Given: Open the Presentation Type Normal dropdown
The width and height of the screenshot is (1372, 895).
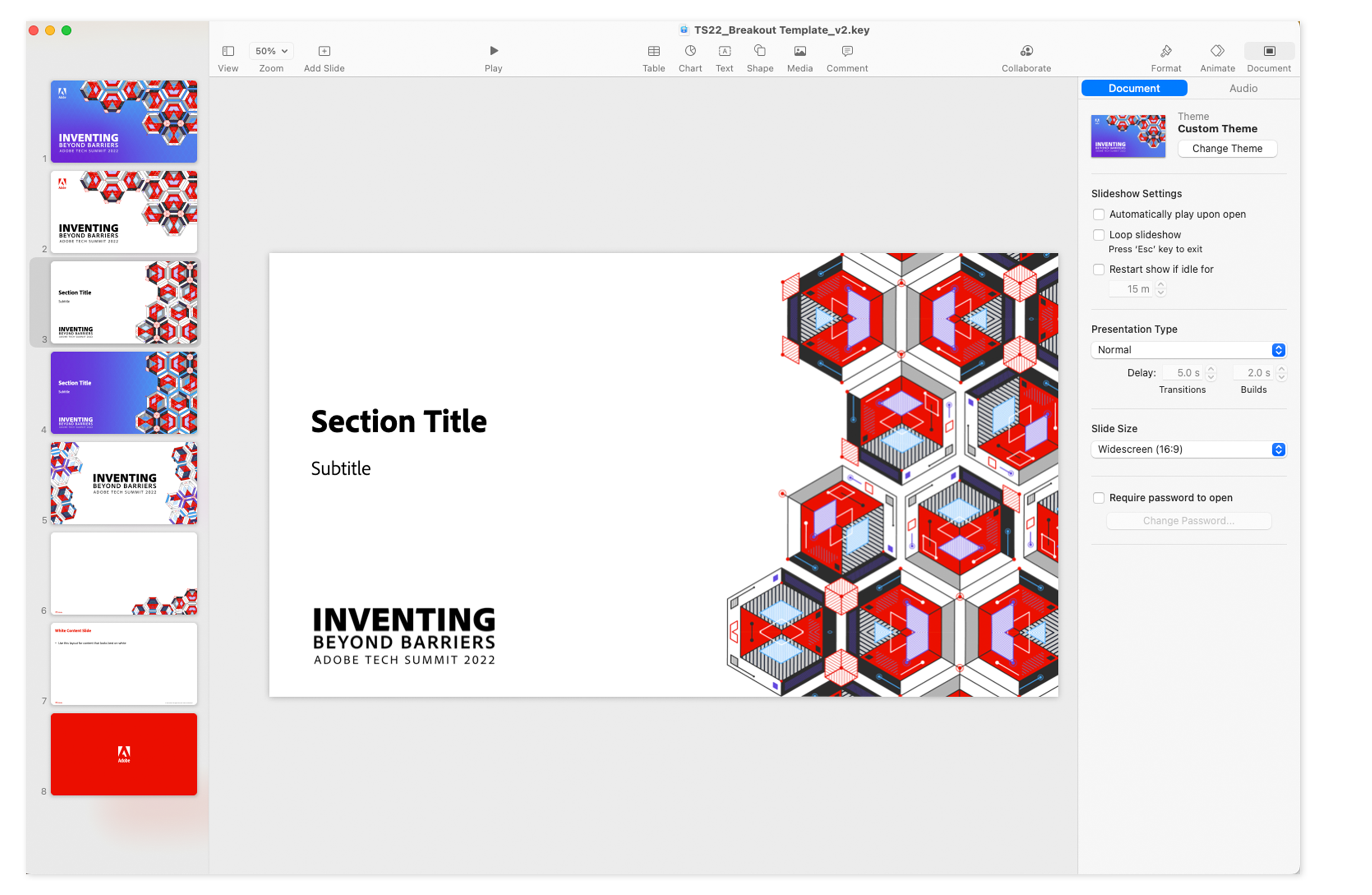Looking at the screenshot, I should click(1188, 350).
